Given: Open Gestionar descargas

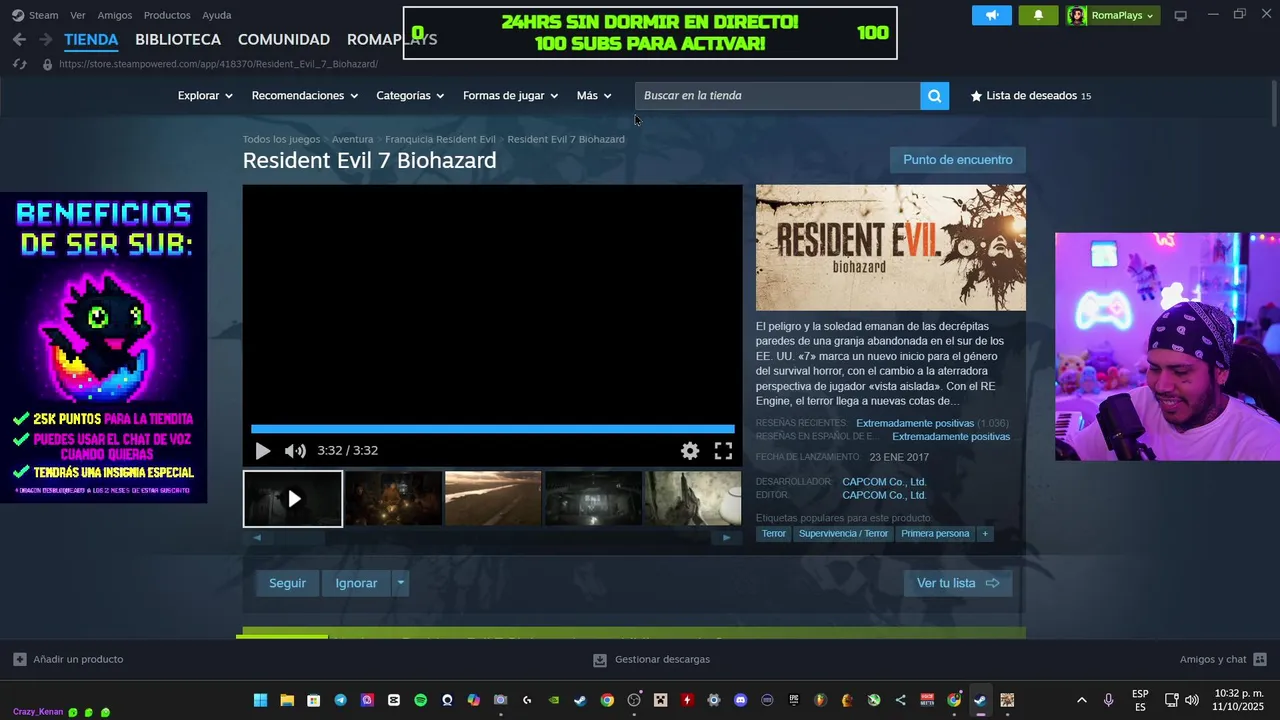Looking at the screenshot, I should coord(651,659).
